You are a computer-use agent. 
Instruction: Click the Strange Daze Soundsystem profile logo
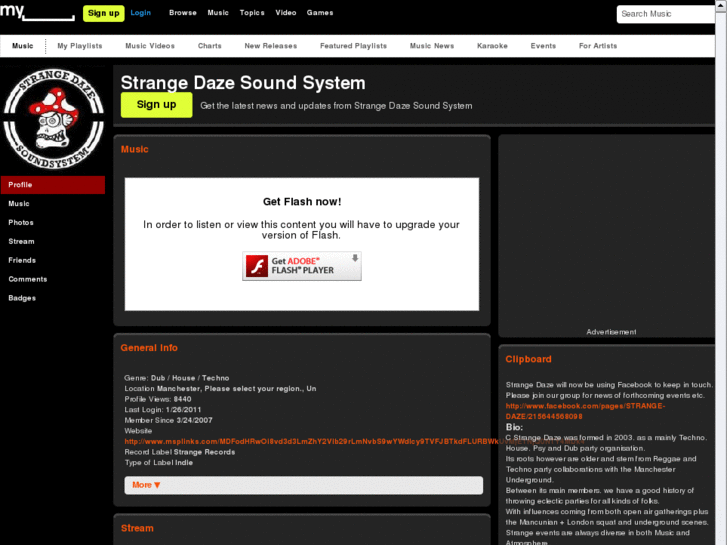coord(54,119)
